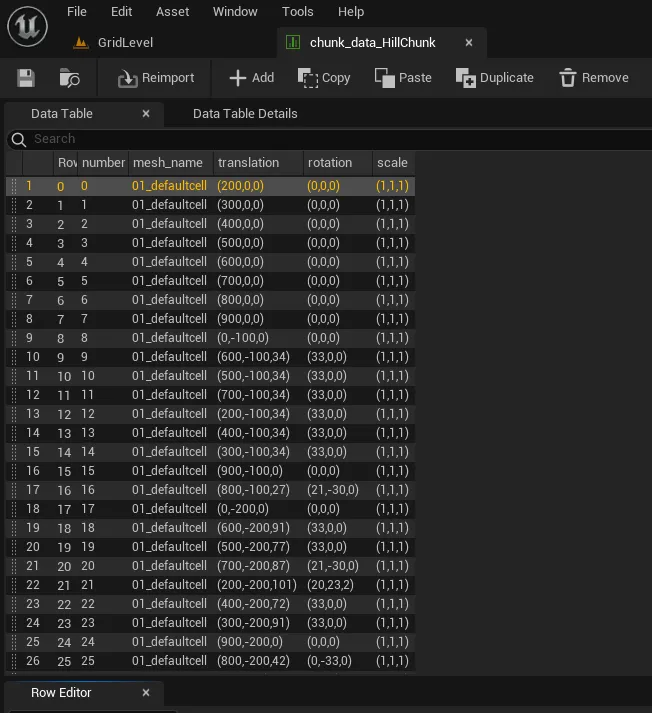652x713 pixels.
Task: Click drag handle of row 22
Action: [14, 585]
